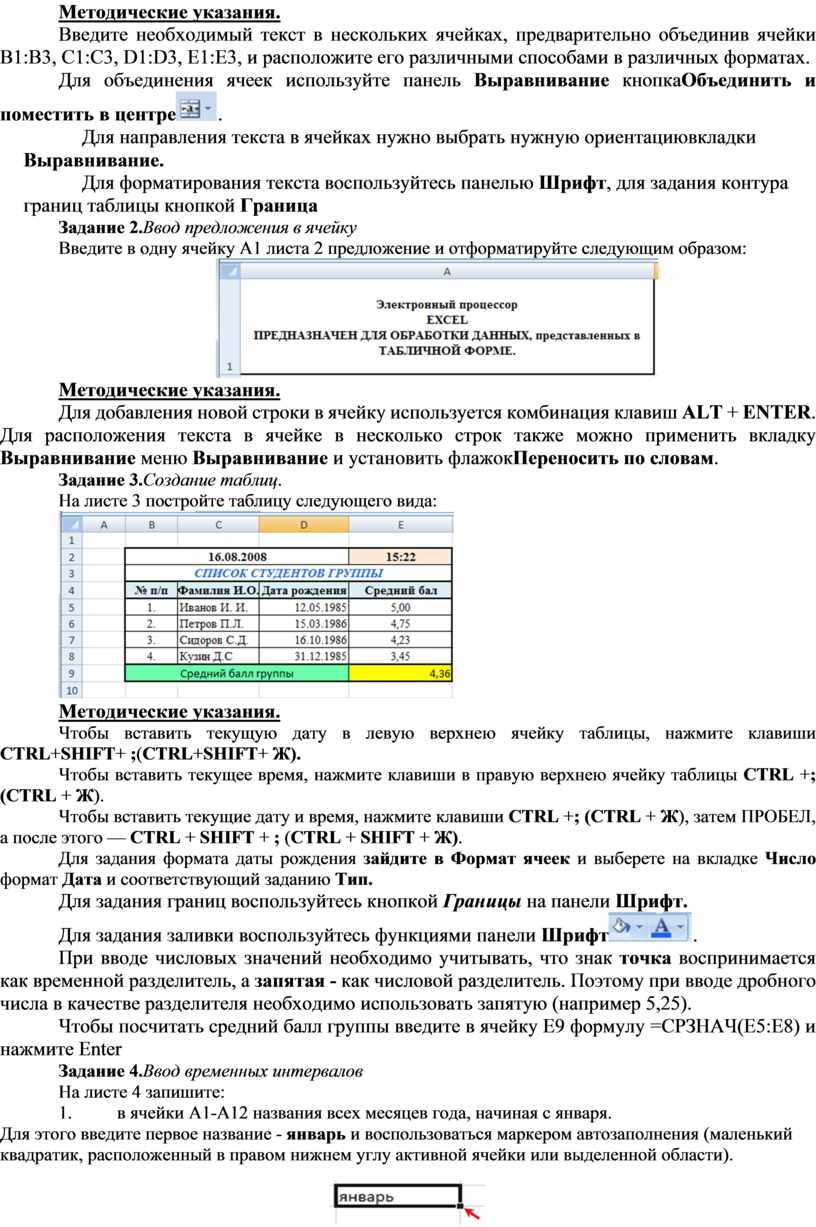Click the time cell showing 15:22
Image resolution: width=816 pixels, height=1227 pixels.
[x=400, y=556]
